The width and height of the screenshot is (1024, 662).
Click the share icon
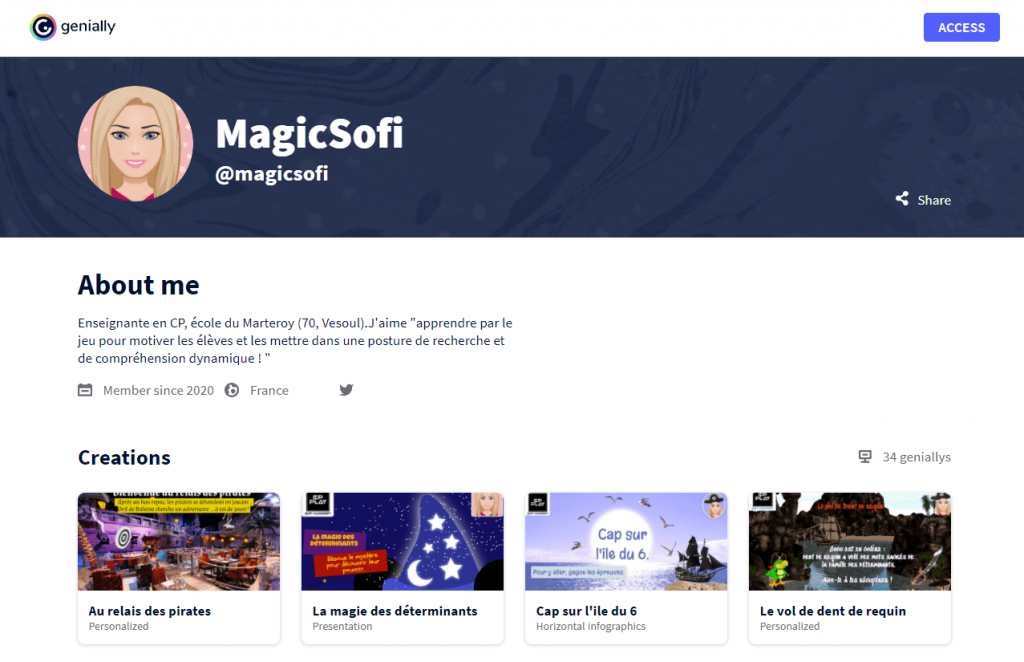(x=902, y=198)
